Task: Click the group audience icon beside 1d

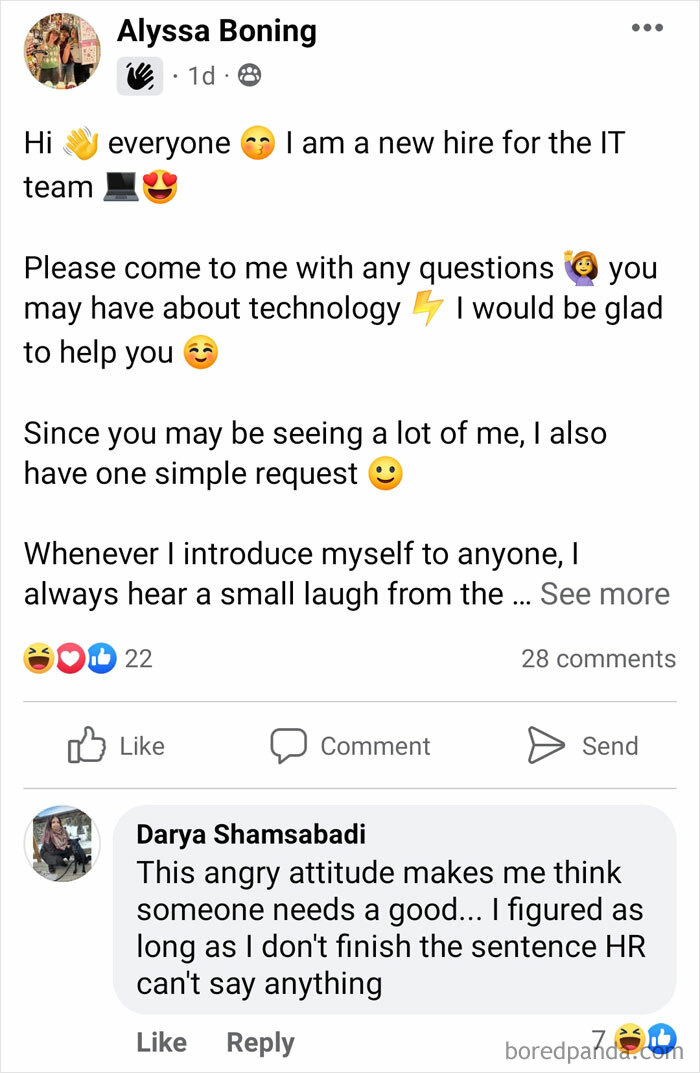Action: [x=251, y=75]
